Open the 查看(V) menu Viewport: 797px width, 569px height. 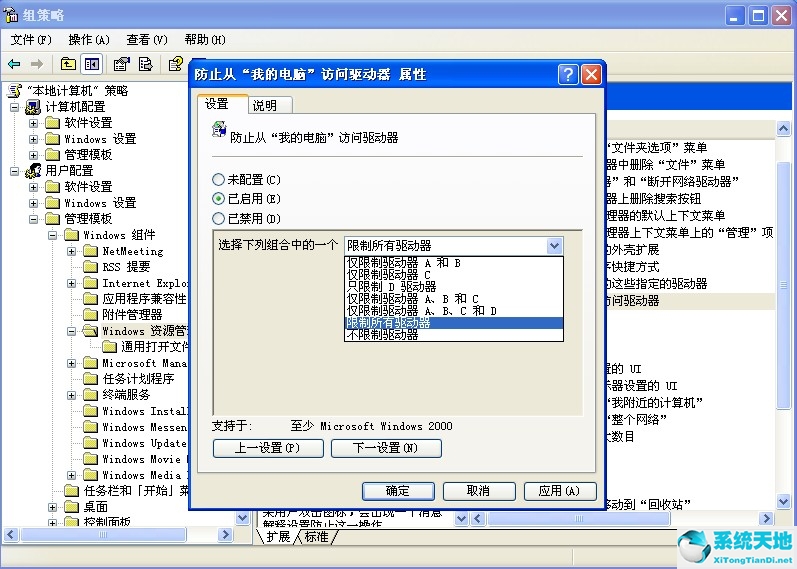(x=147, y=40)
